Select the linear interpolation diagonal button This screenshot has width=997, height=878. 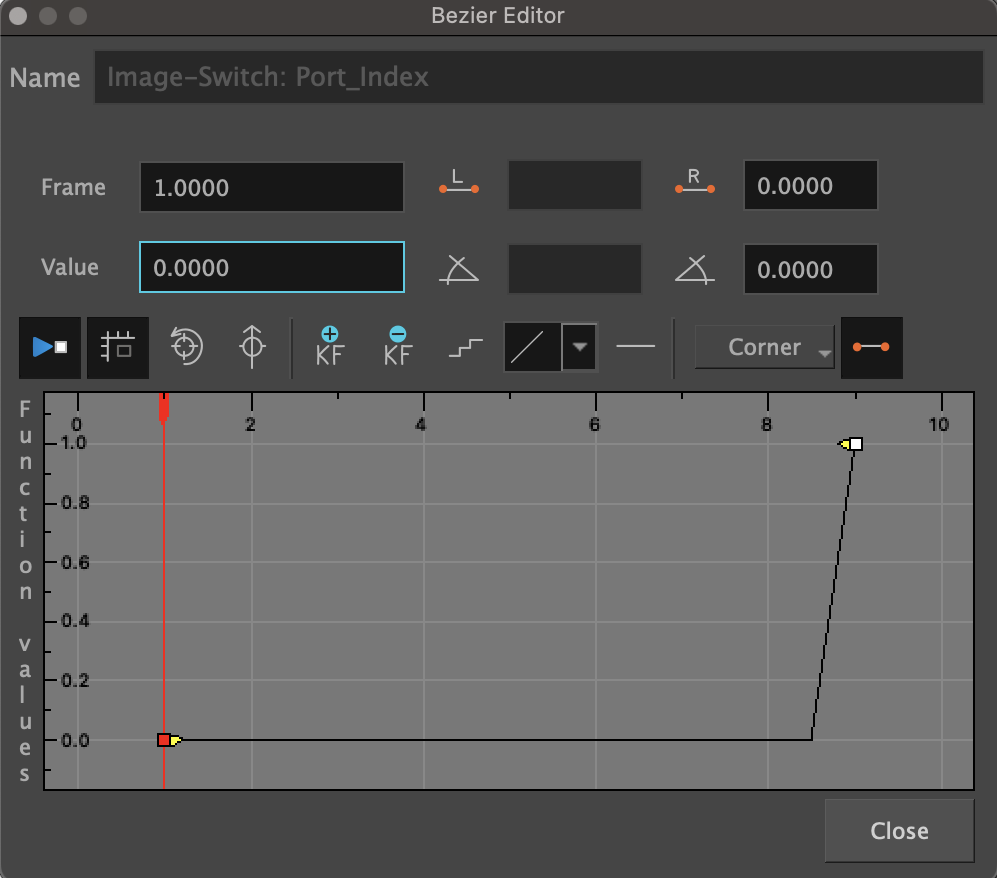pos(532,348)
